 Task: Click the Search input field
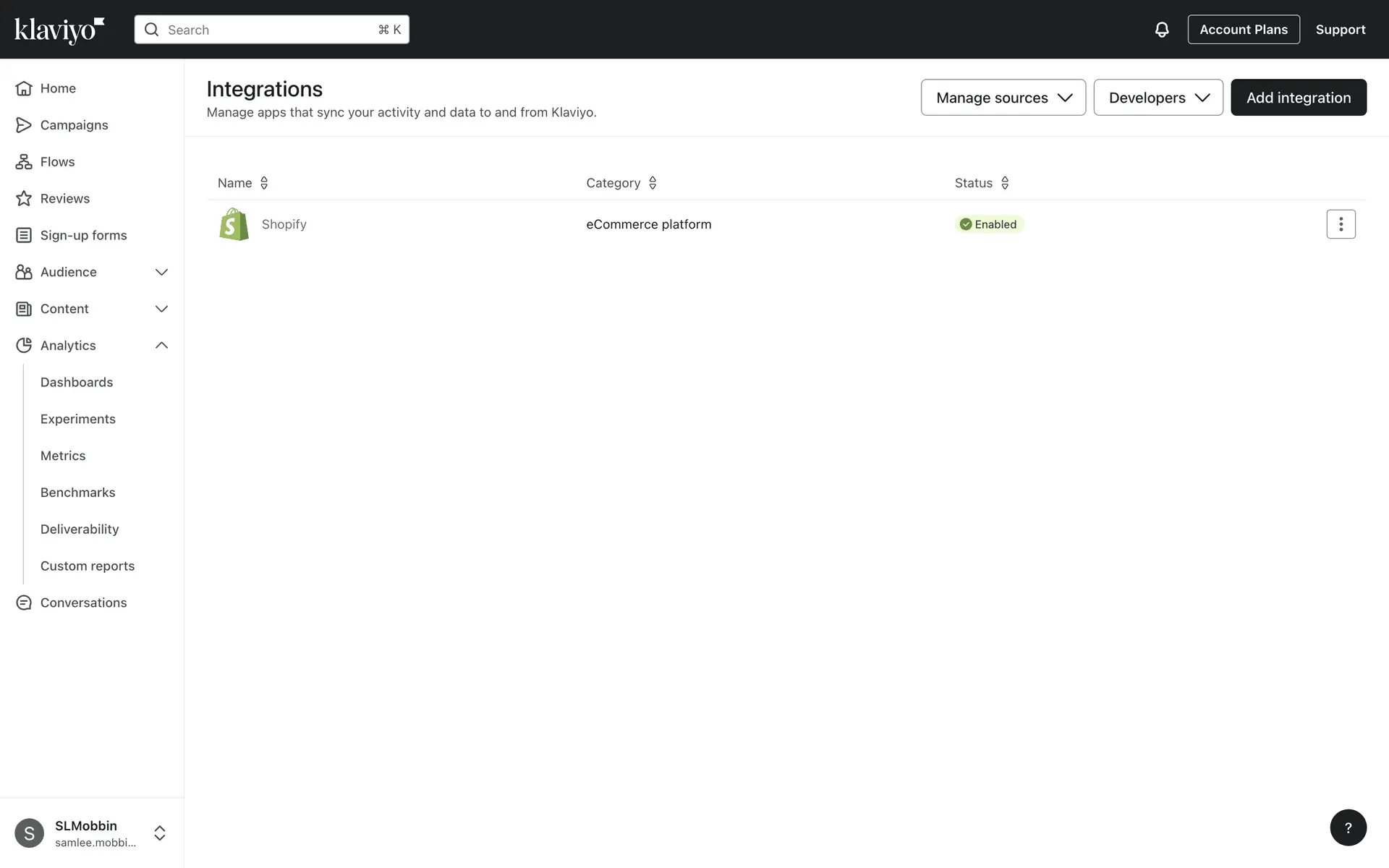point(271,30)
